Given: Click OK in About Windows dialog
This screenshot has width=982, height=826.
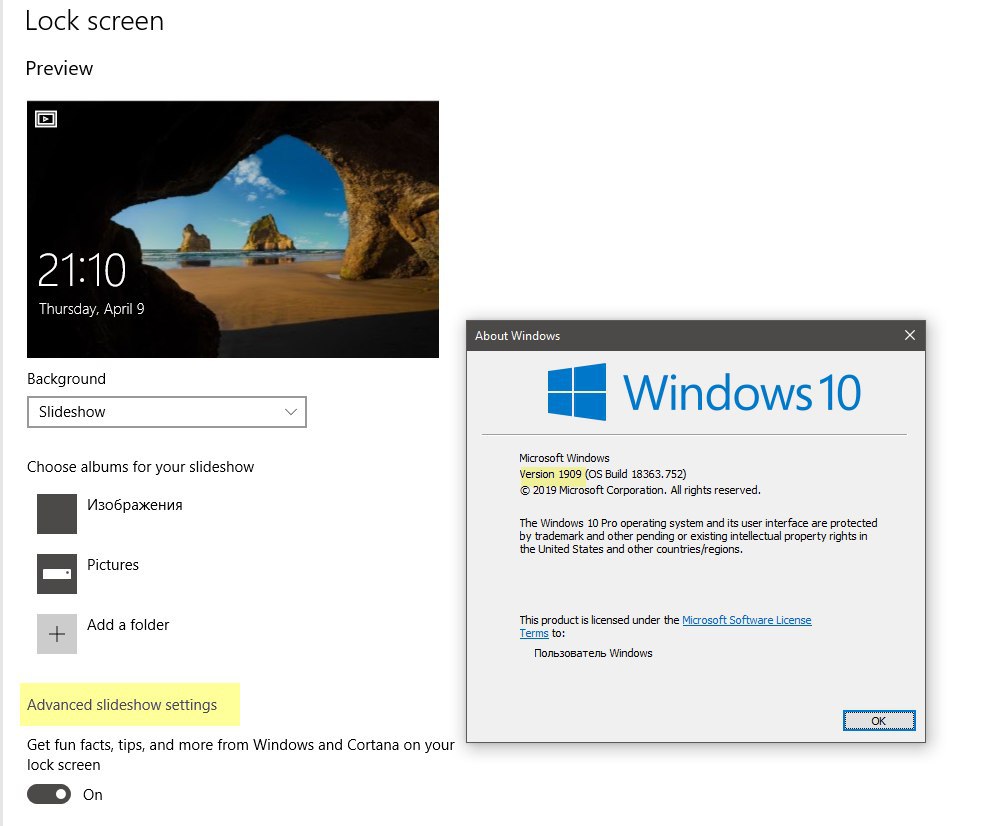Looking at the screenshot, I should click(x=879, y=721).
